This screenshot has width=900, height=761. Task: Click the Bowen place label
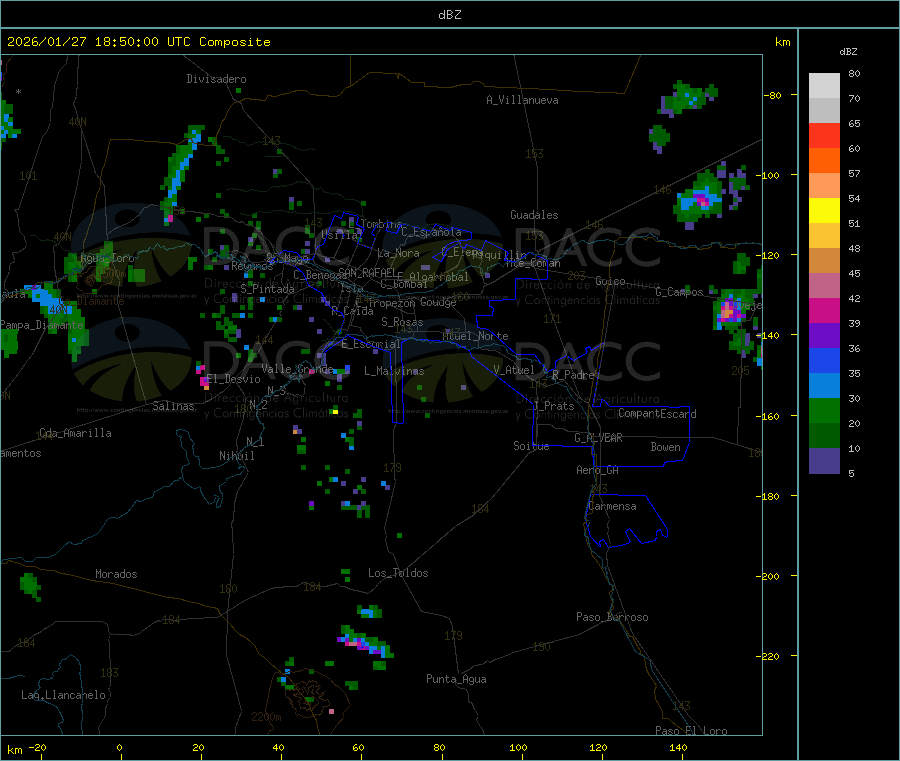pos(665,447)
